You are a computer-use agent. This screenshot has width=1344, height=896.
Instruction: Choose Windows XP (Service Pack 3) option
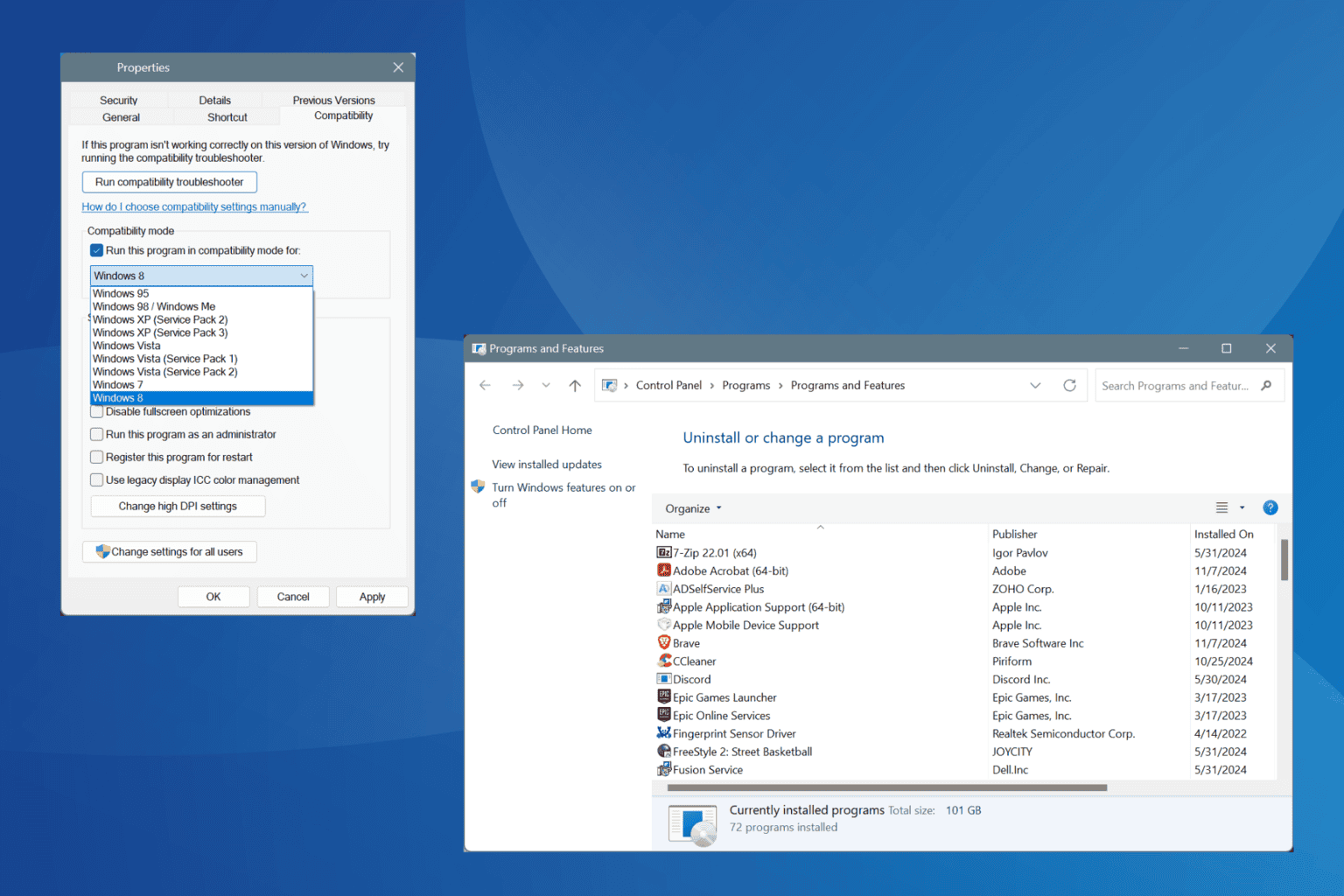[x=201, y=332]
